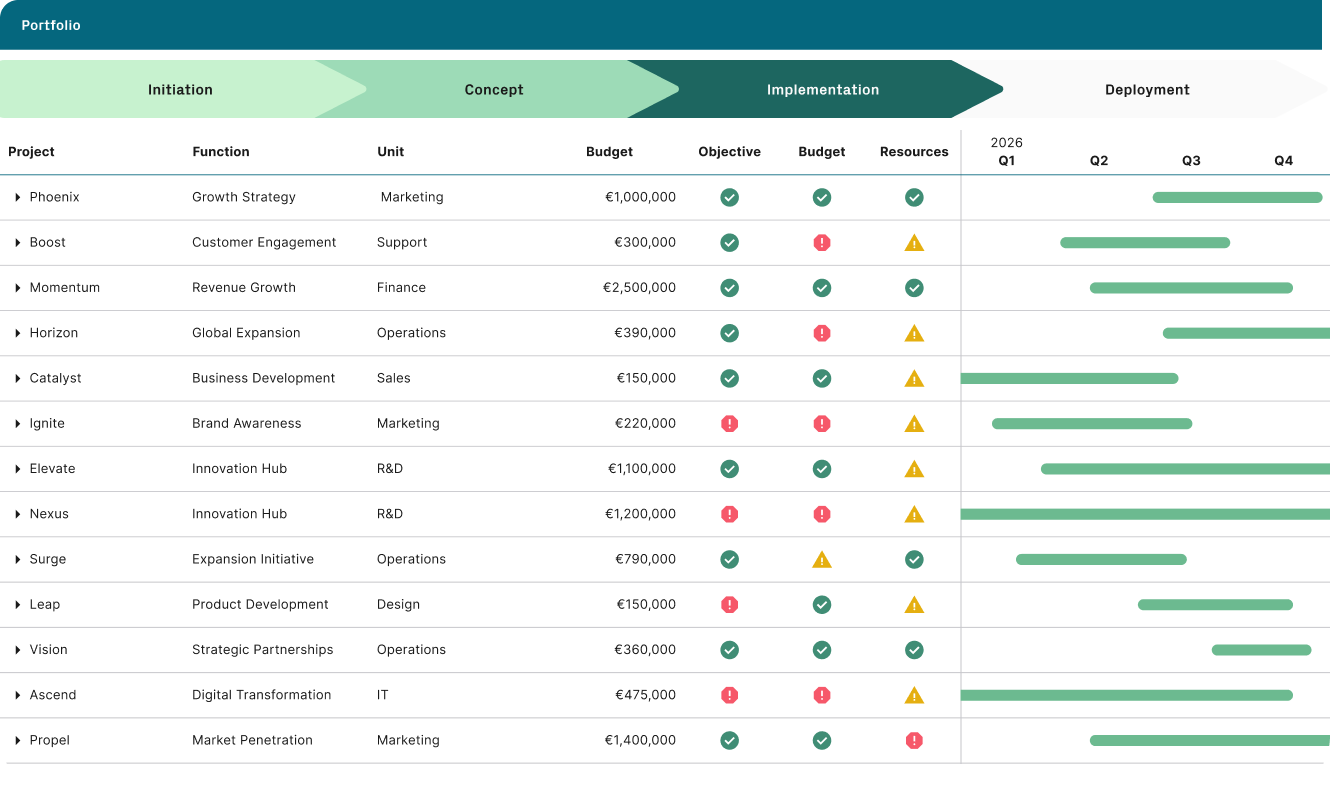Viewport: 1330px width, 796px height.
Task: Open the Concept phase tab
Action: click(494, 89)
